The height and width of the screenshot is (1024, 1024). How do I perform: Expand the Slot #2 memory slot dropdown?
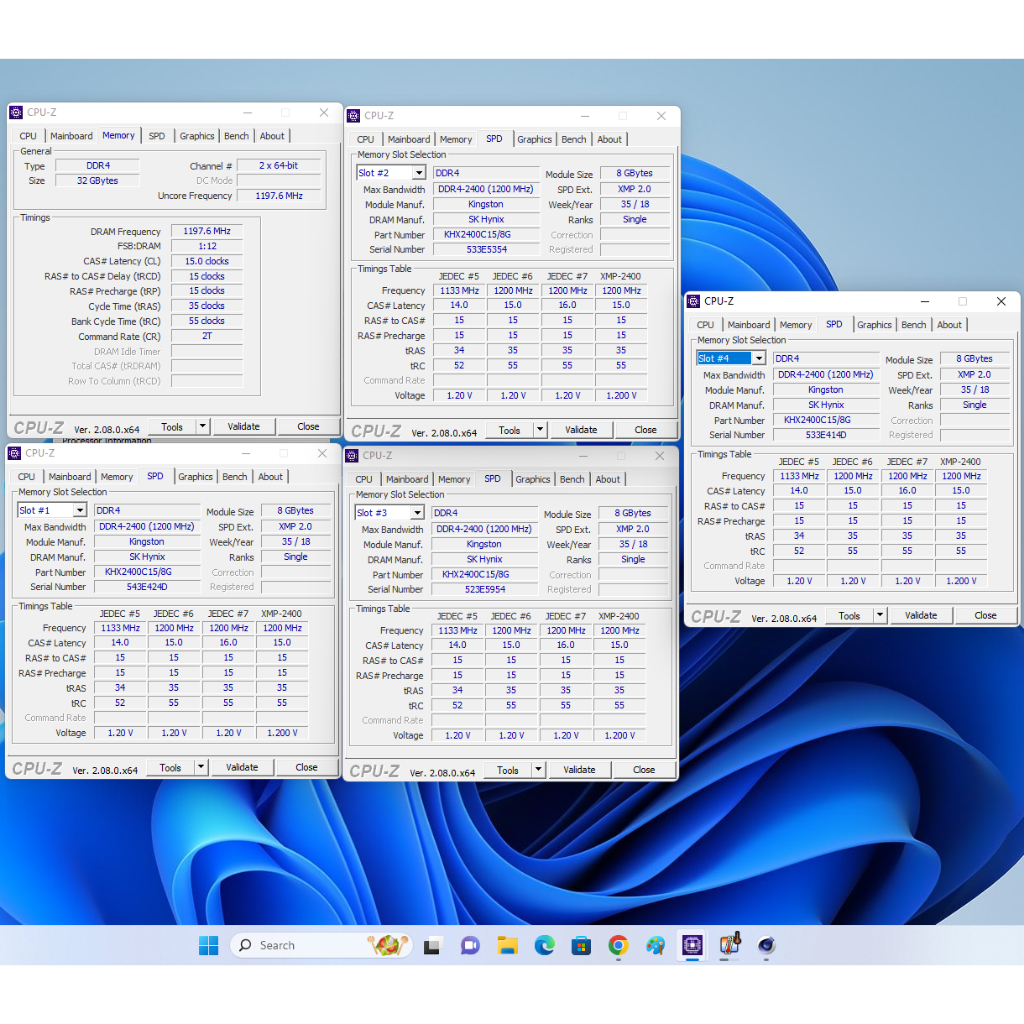click(419, 173)
